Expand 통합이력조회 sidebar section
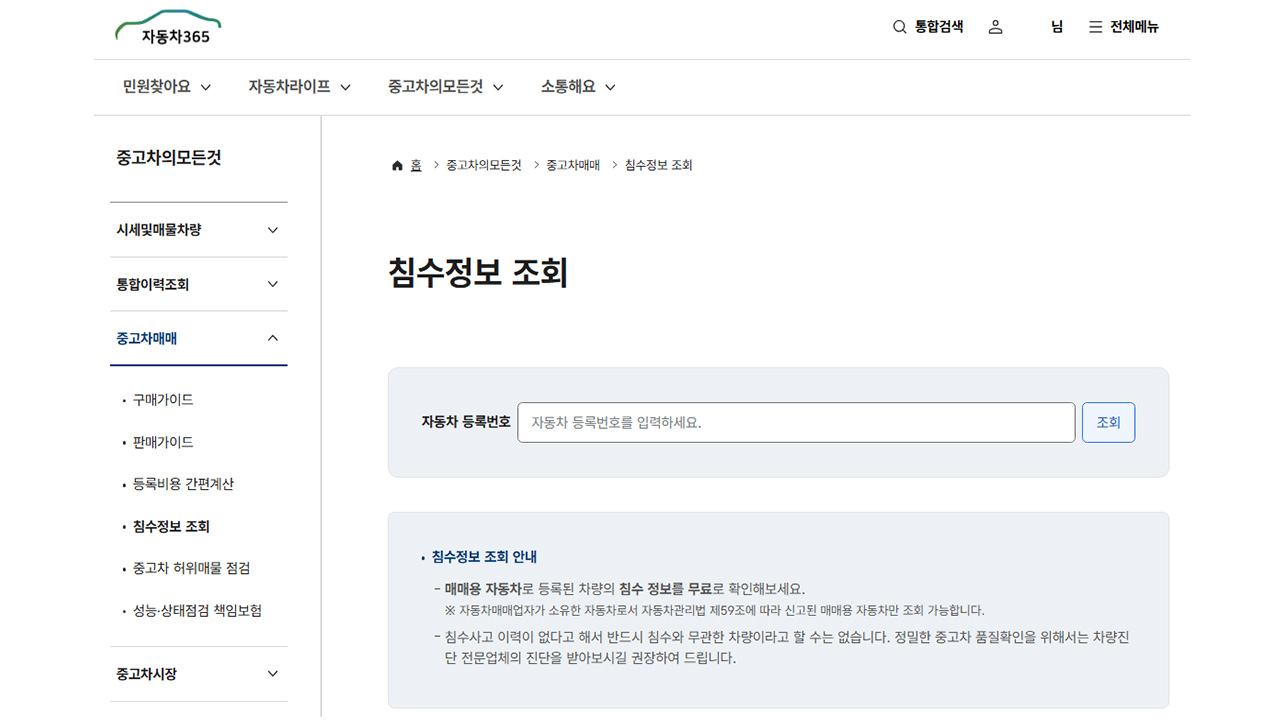Viewport: 1280px width, 720px height. point(199,284)
